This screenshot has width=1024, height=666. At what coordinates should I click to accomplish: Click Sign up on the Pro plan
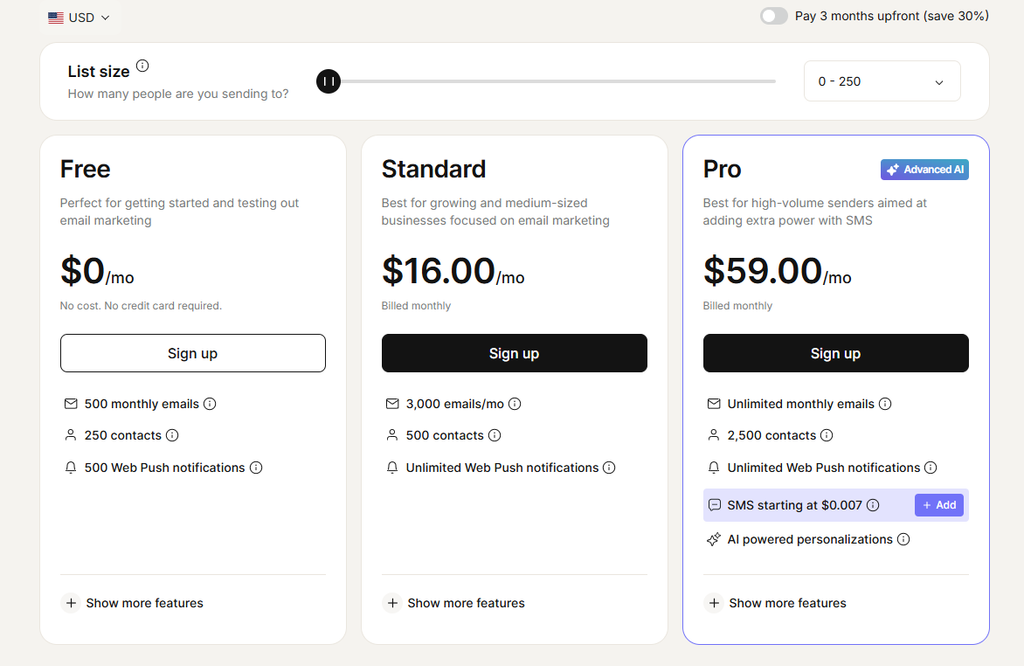[835, 353]
